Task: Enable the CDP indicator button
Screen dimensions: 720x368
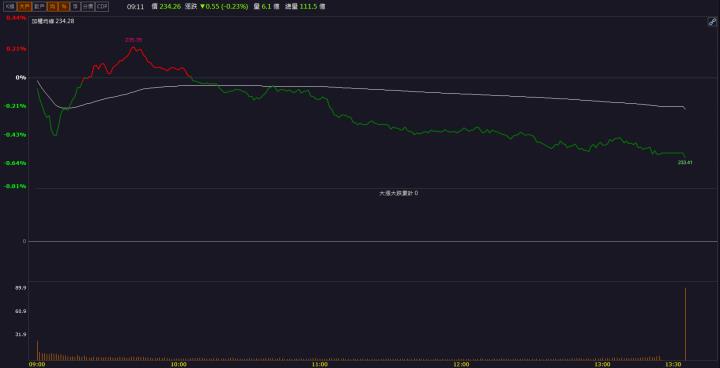Action: click(x=102, y=6)
